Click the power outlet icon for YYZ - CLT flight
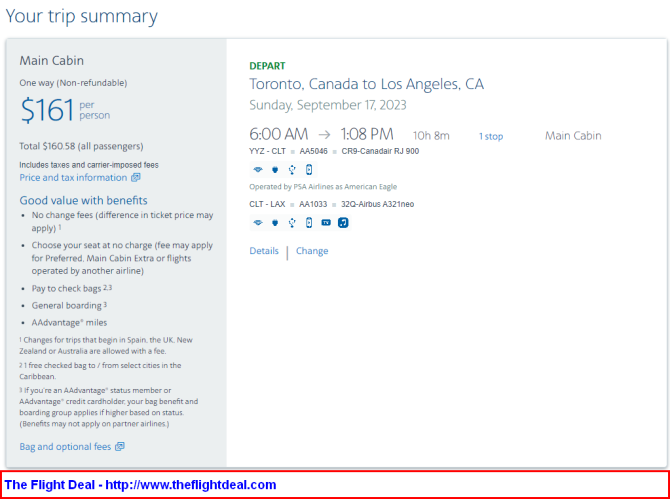The height and width of the screenshot is (499, 670). pyautogui.click(x=275, y=170)
